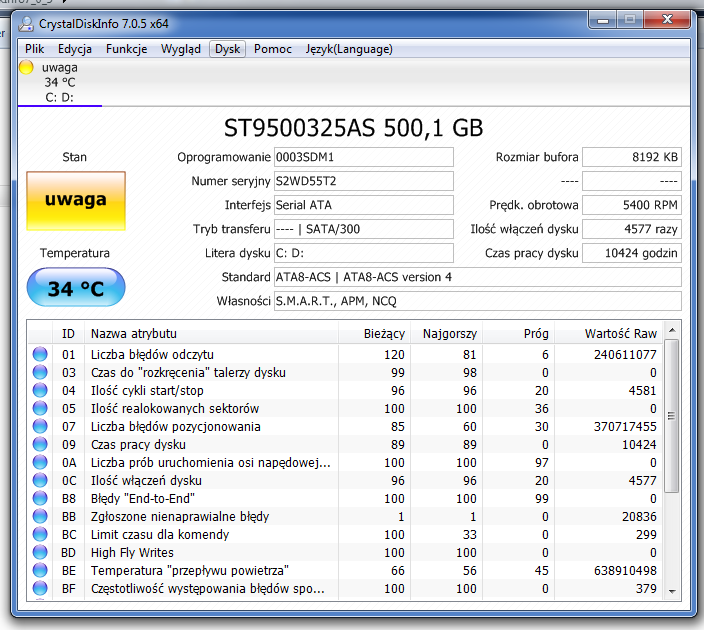Image resolution: width=704 pixels, height=630 pixels.
Task: Click the SATA/300 transfer mode field
Action: (364, 229)
